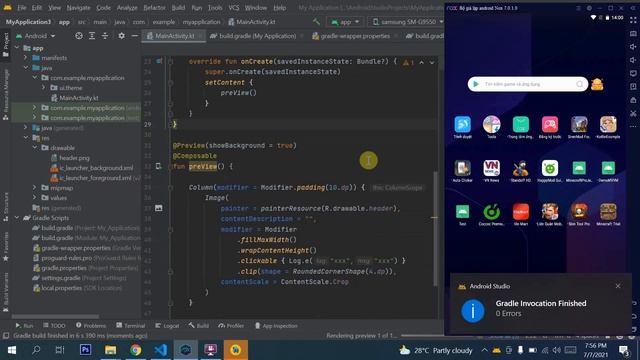Open the TODO tool window

point(54,325)
